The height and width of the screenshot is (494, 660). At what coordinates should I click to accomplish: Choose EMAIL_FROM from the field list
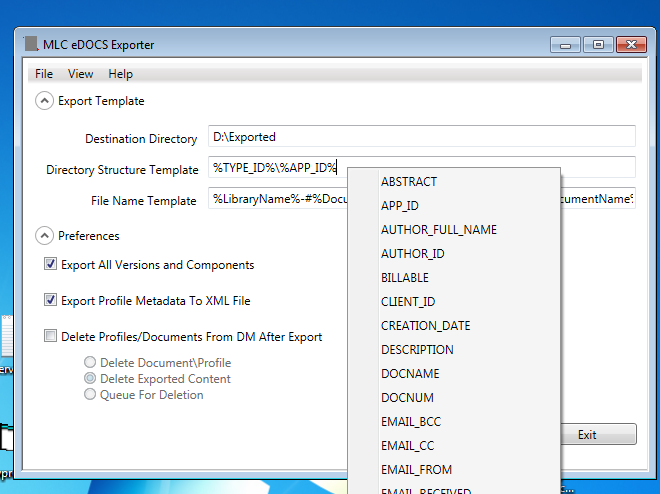coord(454,470)
